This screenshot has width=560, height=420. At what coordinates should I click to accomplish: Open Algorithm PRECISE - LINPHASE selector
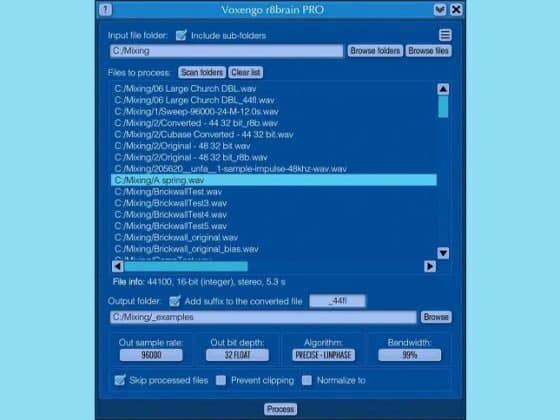[x=324, y=355]
